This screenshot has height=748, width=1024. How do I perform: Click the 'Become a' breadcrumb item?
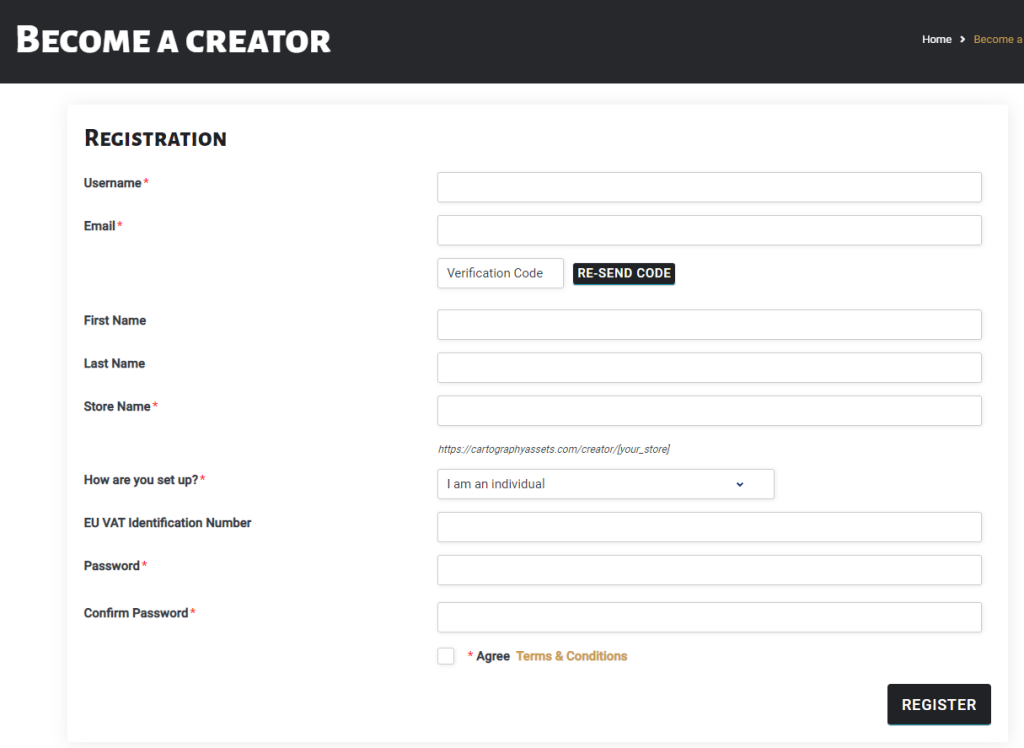coord(998,39)
